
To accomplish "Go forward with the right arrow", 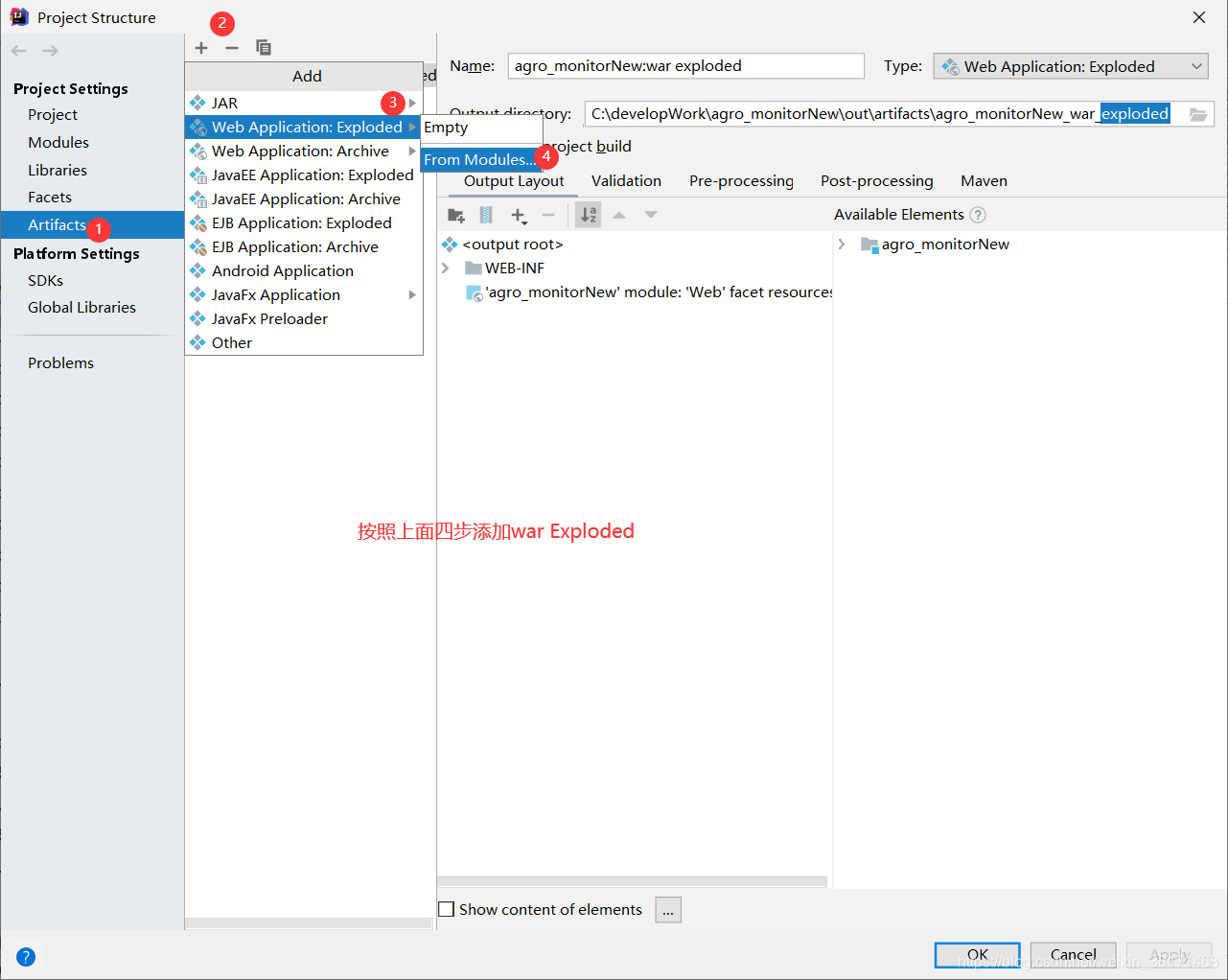I will tap(50, 51).
